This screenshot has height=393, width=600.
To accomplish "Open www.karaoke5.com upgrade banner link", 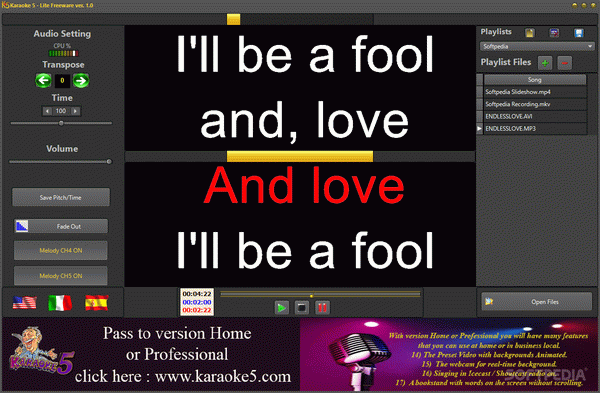I will click(x=223, y=377).
